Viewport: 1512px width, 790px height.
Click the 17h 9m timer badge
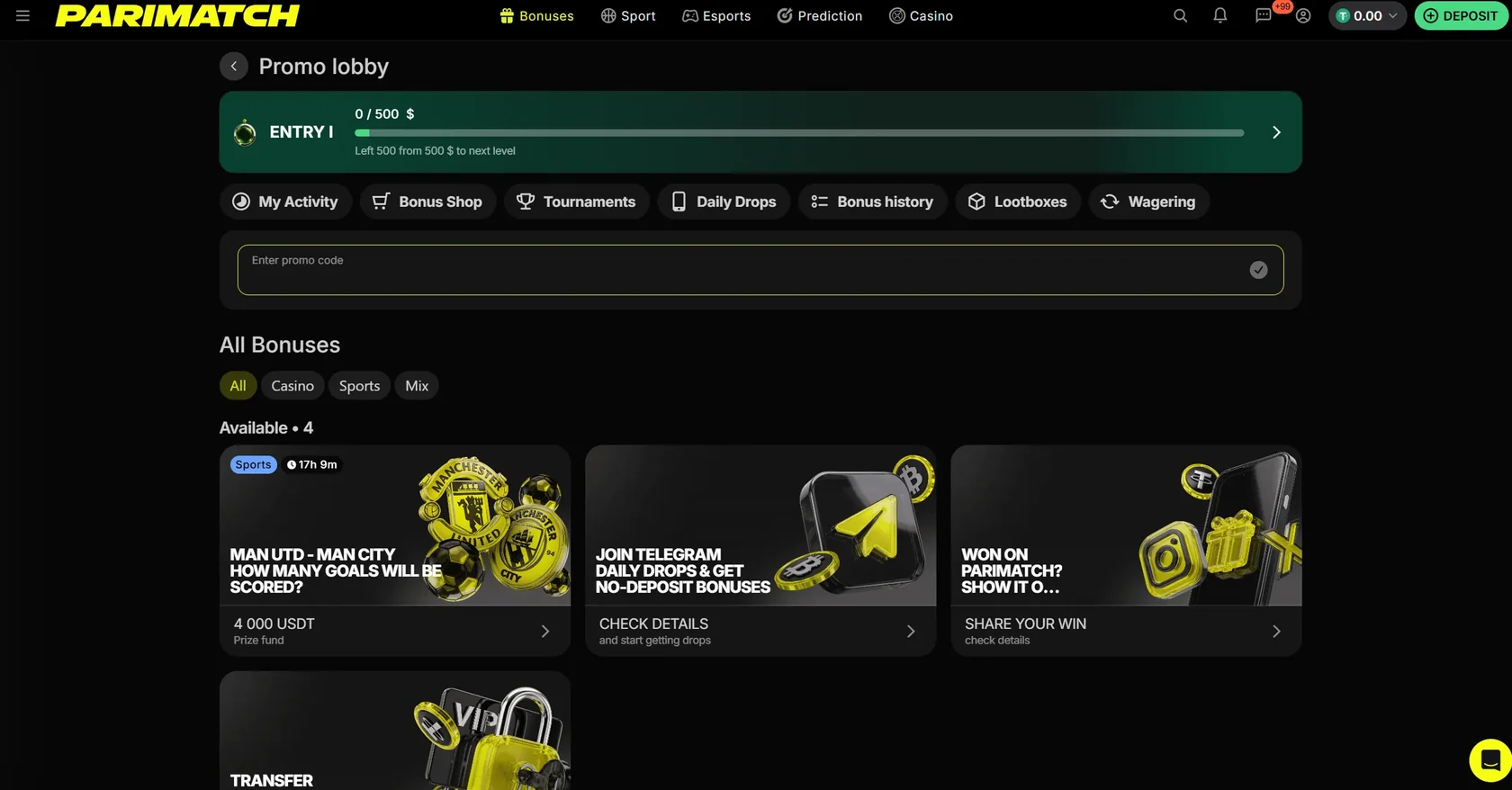[x=311, y=465]
